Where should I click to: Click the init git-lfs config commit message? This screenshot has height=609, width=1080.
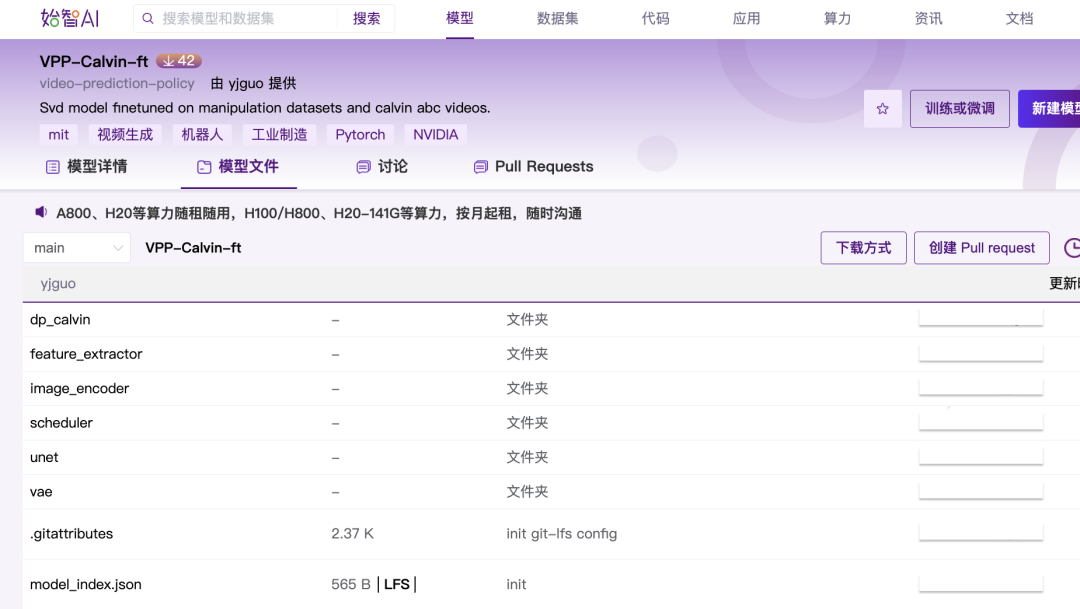point(561,534)
